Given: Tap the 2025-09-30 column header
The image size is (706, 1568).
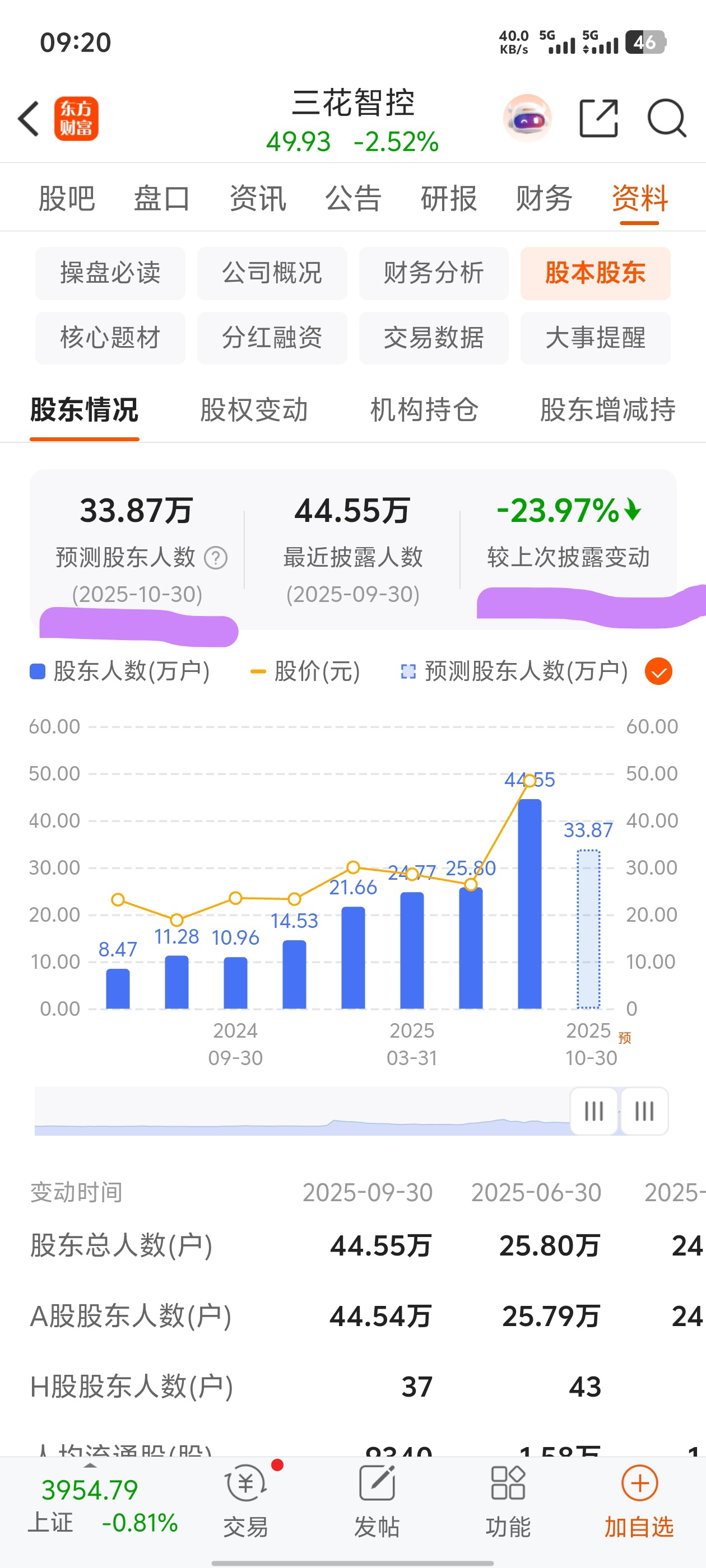Looking at the screenshot, I should click(x=368, y=1192).
